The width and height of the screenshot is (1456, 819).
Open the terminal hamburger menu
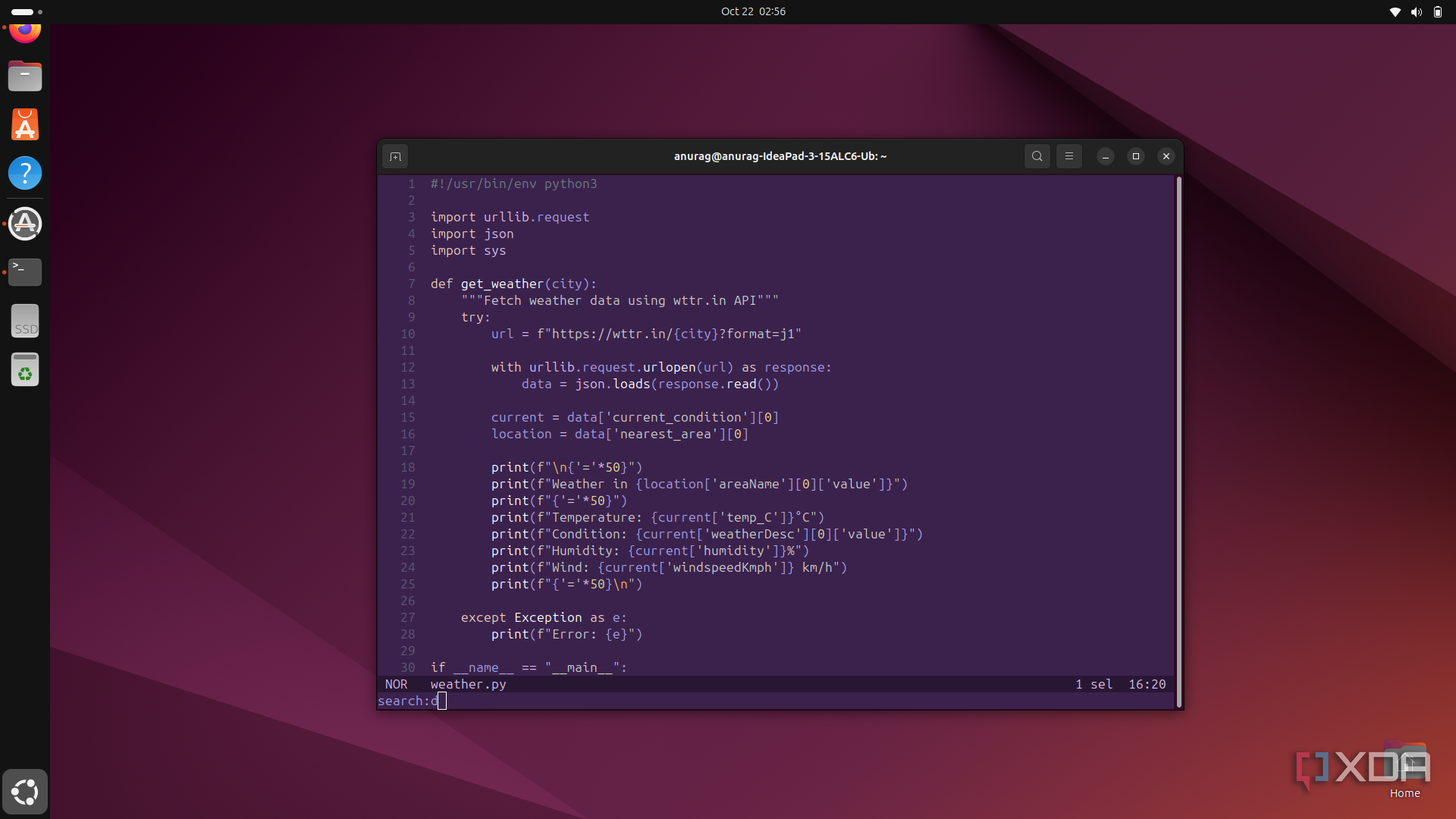click(1069, 156)
